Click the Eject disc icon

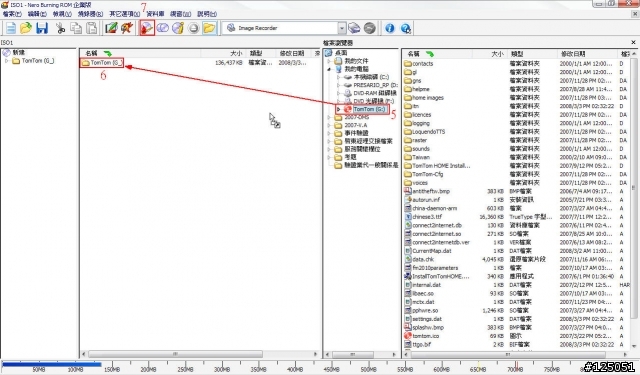(x=193, y=28)
